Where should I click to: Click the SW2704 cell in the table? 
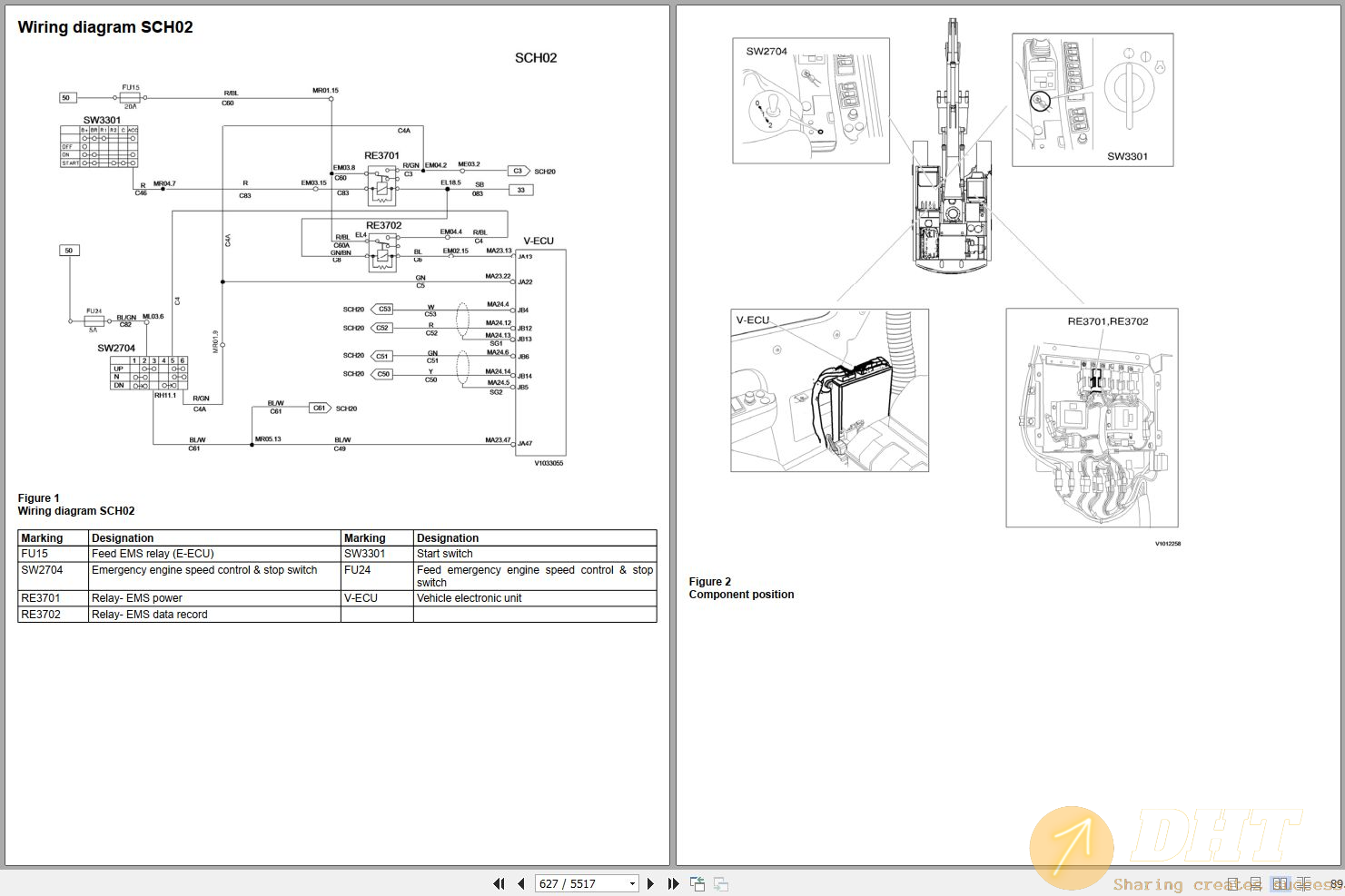pyautogui.click(x=53, y=576)
